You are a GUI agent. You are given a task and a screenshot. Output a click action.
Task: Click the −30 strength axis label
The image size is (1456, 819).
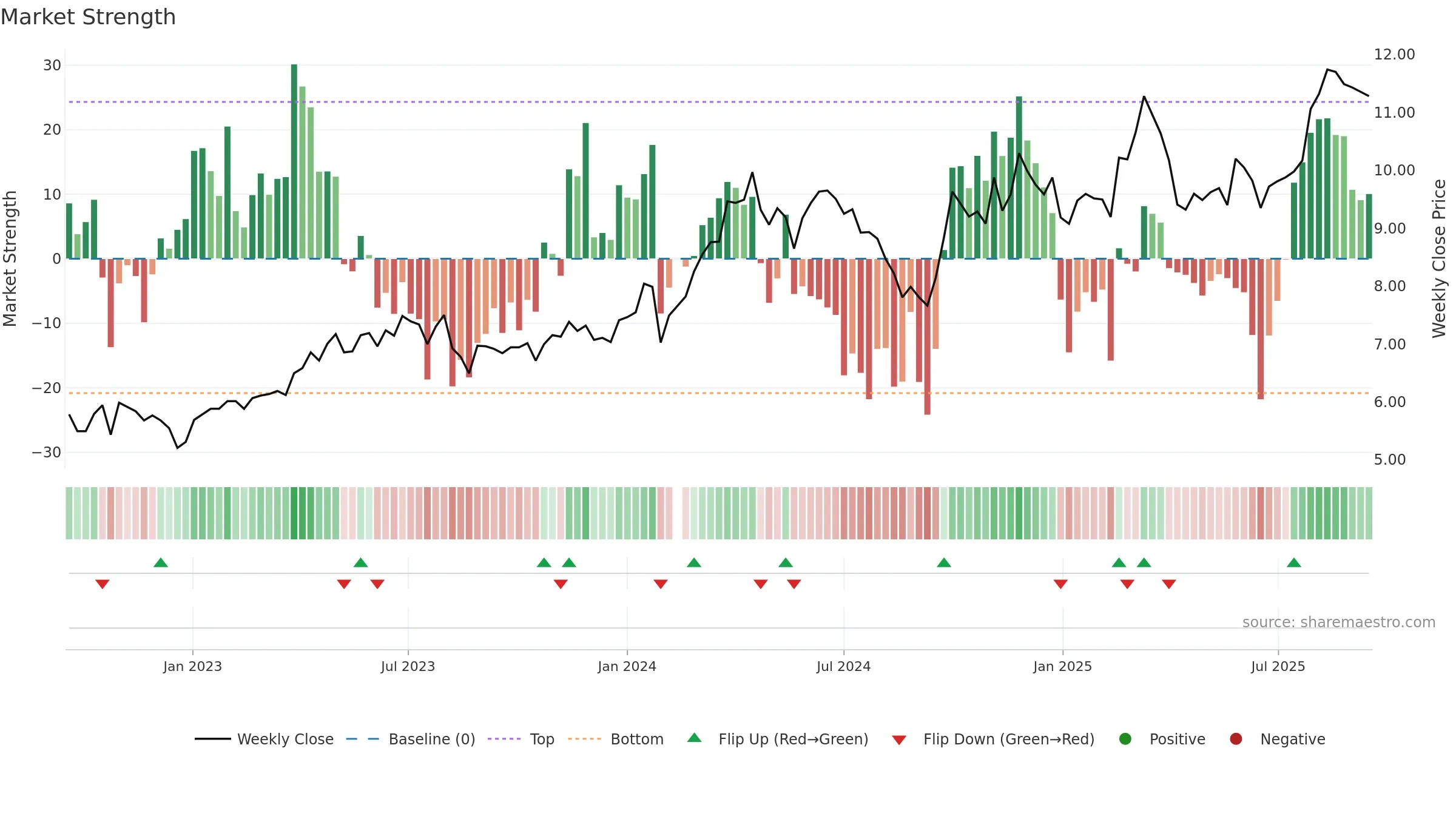tap(47, 453)
